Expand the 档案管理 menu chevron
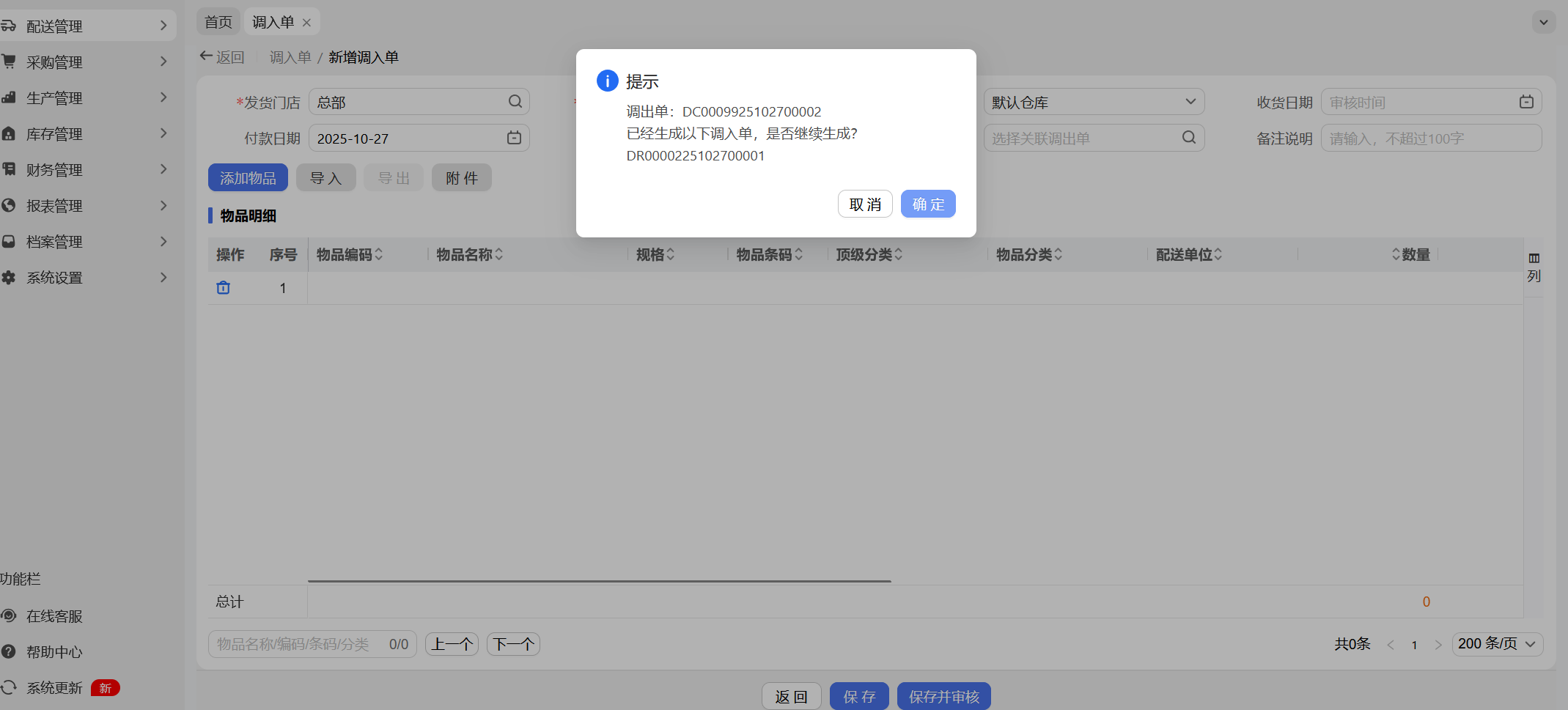The height and width of the screenshot is (710, 1568). pyautogui.click(x=163, y=241)
